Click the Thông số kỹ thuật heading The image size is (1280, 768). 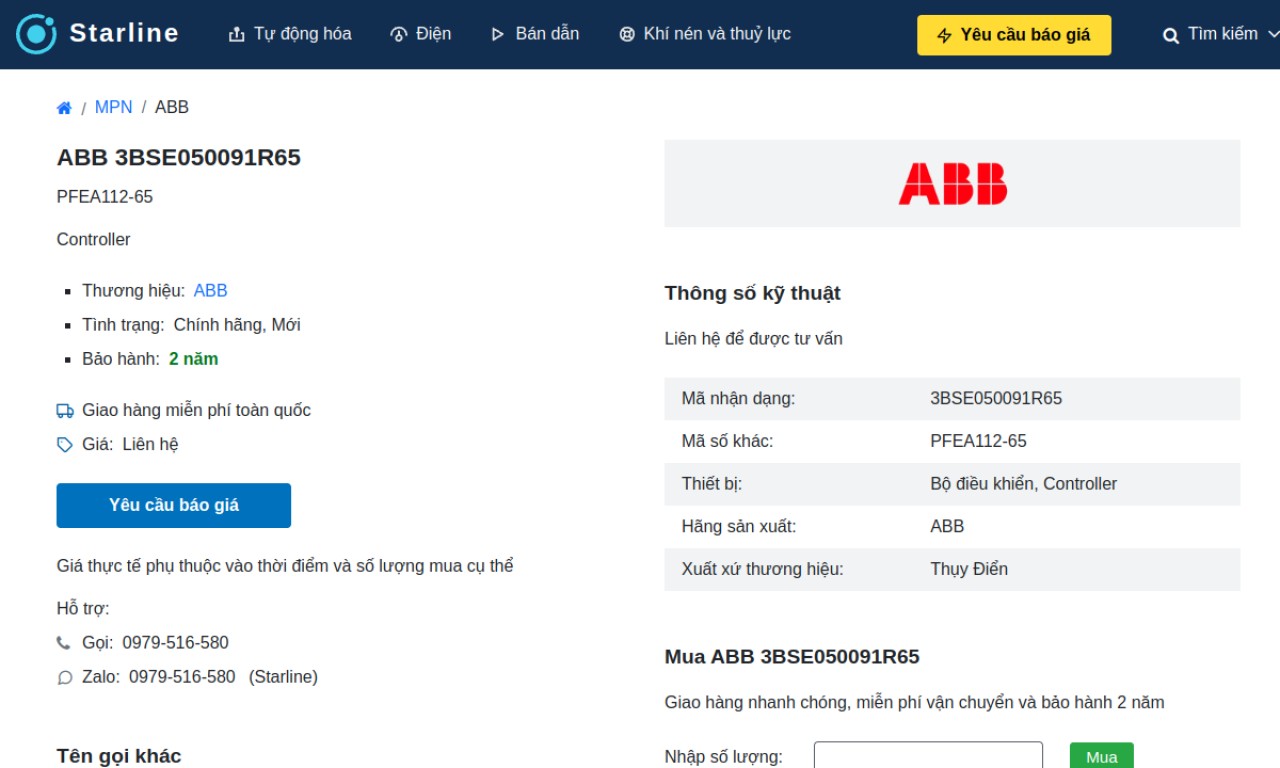tap(753, 293)
